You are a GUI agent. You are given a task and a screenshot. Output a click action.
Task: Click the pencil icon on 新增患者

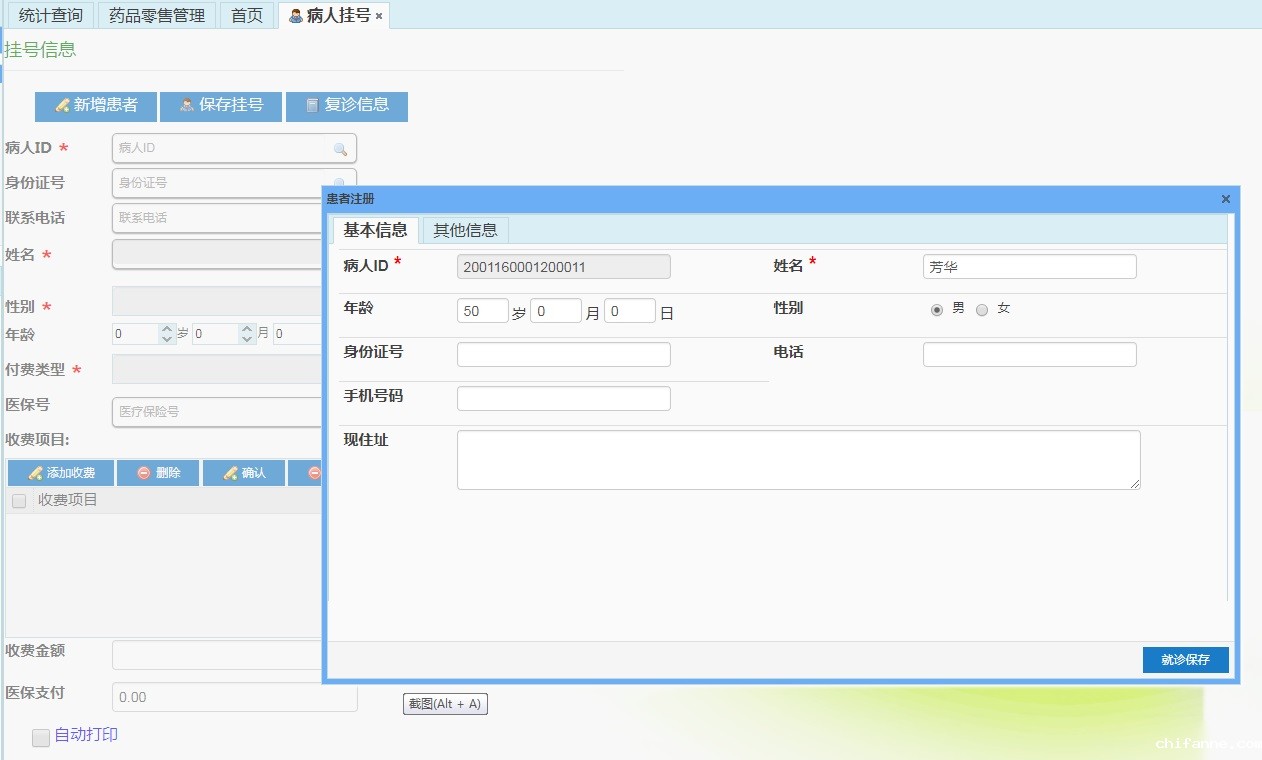coord(62,105)
